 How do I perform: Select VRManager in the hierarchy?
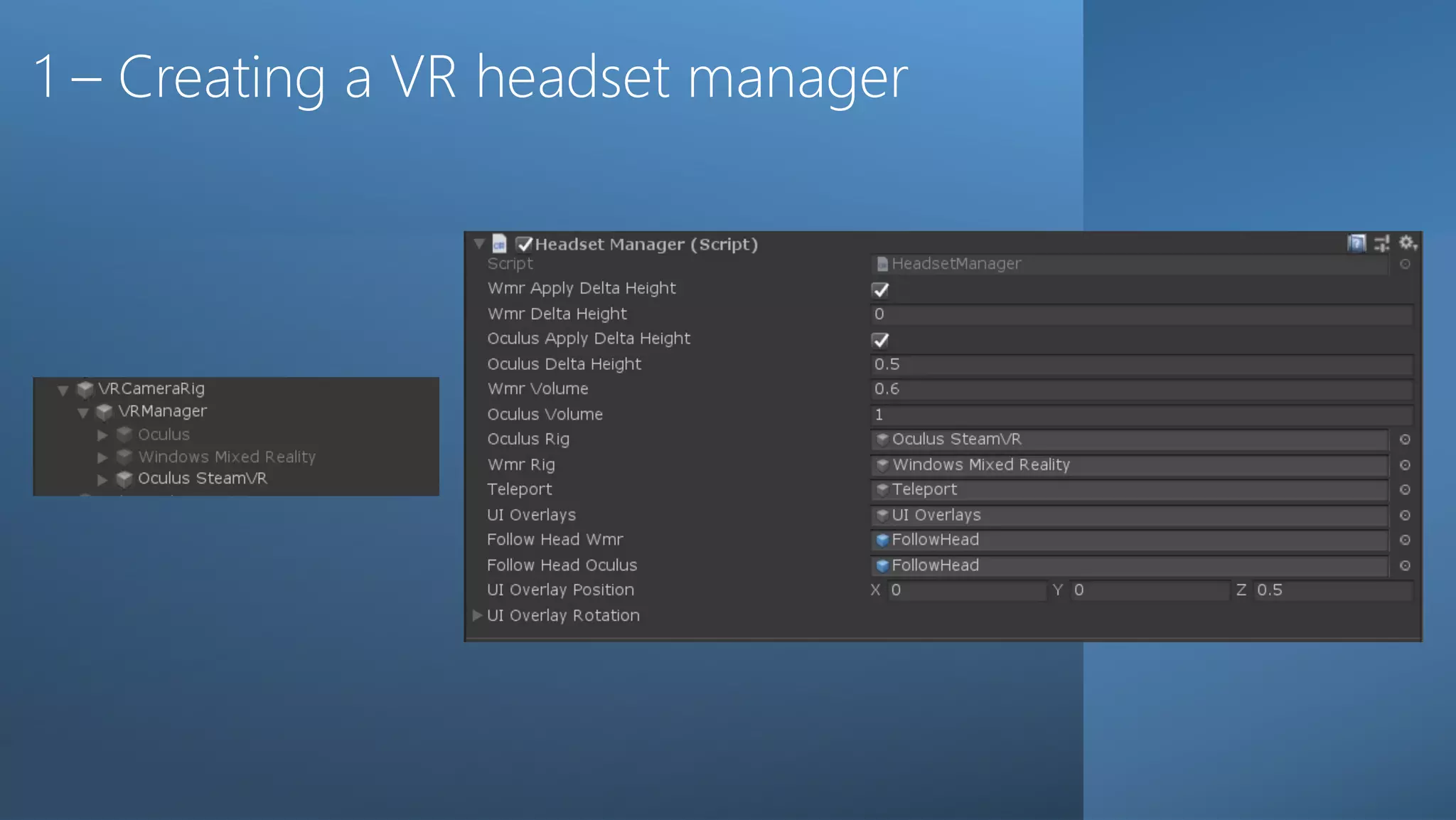pyautogui.click(x=163, y=412)
